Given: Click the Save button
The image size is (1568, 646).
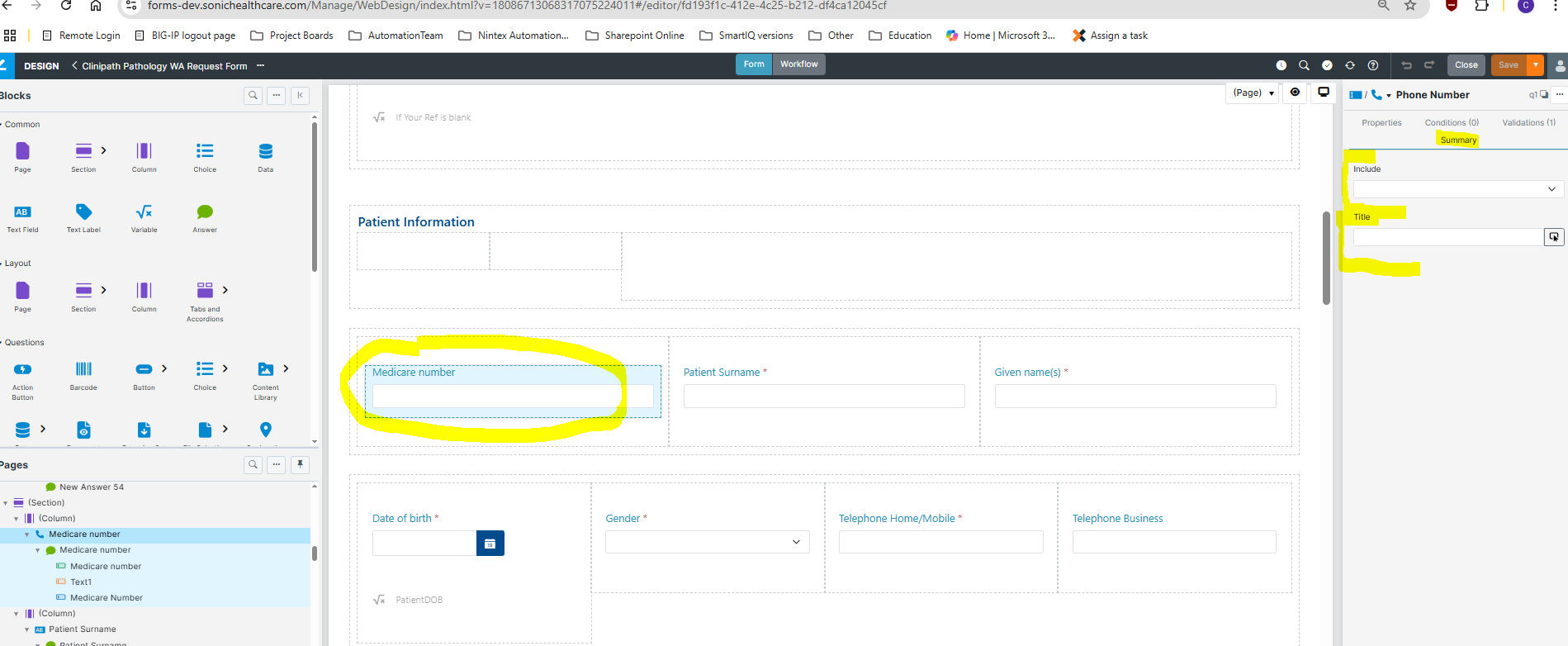Looking at the screenshot, I should pos(1508,65).
